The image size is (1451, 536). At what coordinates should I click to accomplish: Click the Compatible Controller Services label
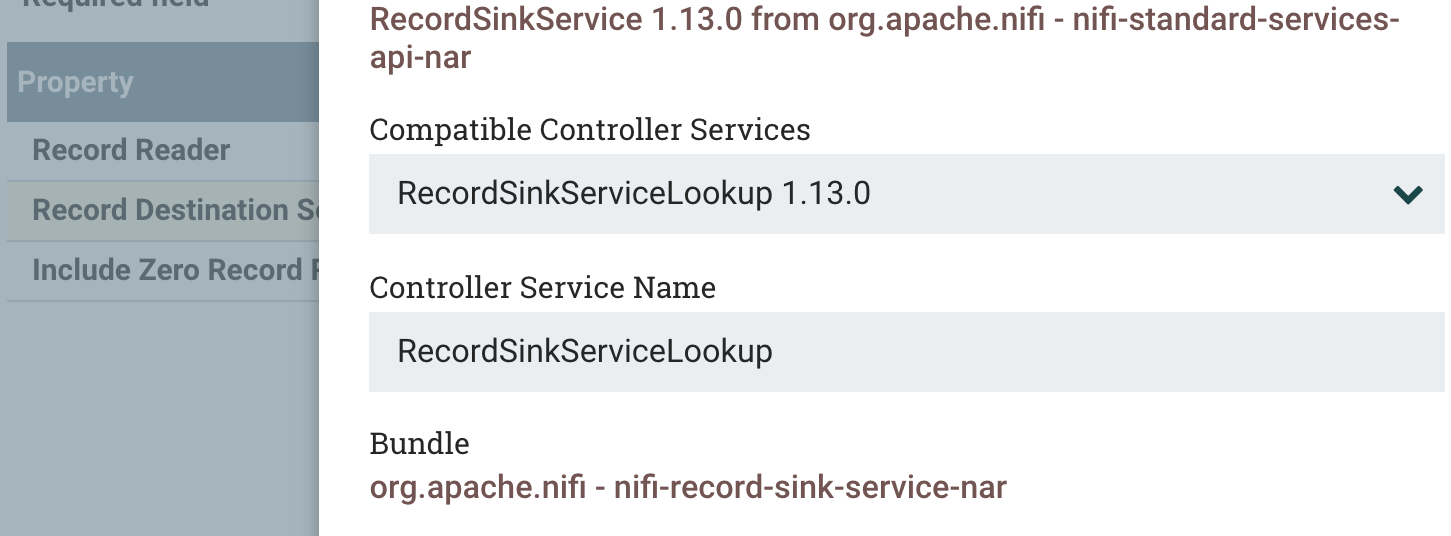coord(589,130)
